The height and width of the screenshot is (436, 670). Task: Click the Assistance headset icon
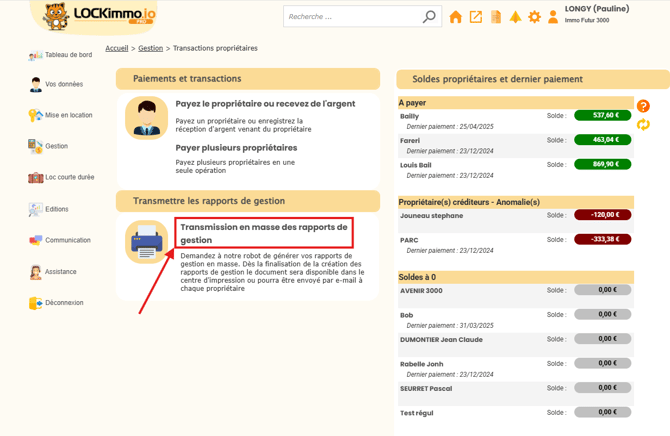point(35,272)
